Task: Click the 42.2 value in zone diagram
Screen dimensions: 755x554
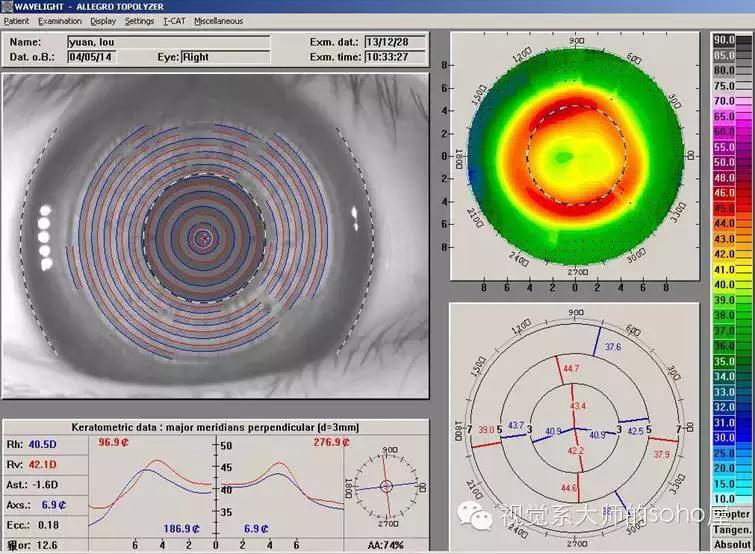Action: (x=576, y=451)
